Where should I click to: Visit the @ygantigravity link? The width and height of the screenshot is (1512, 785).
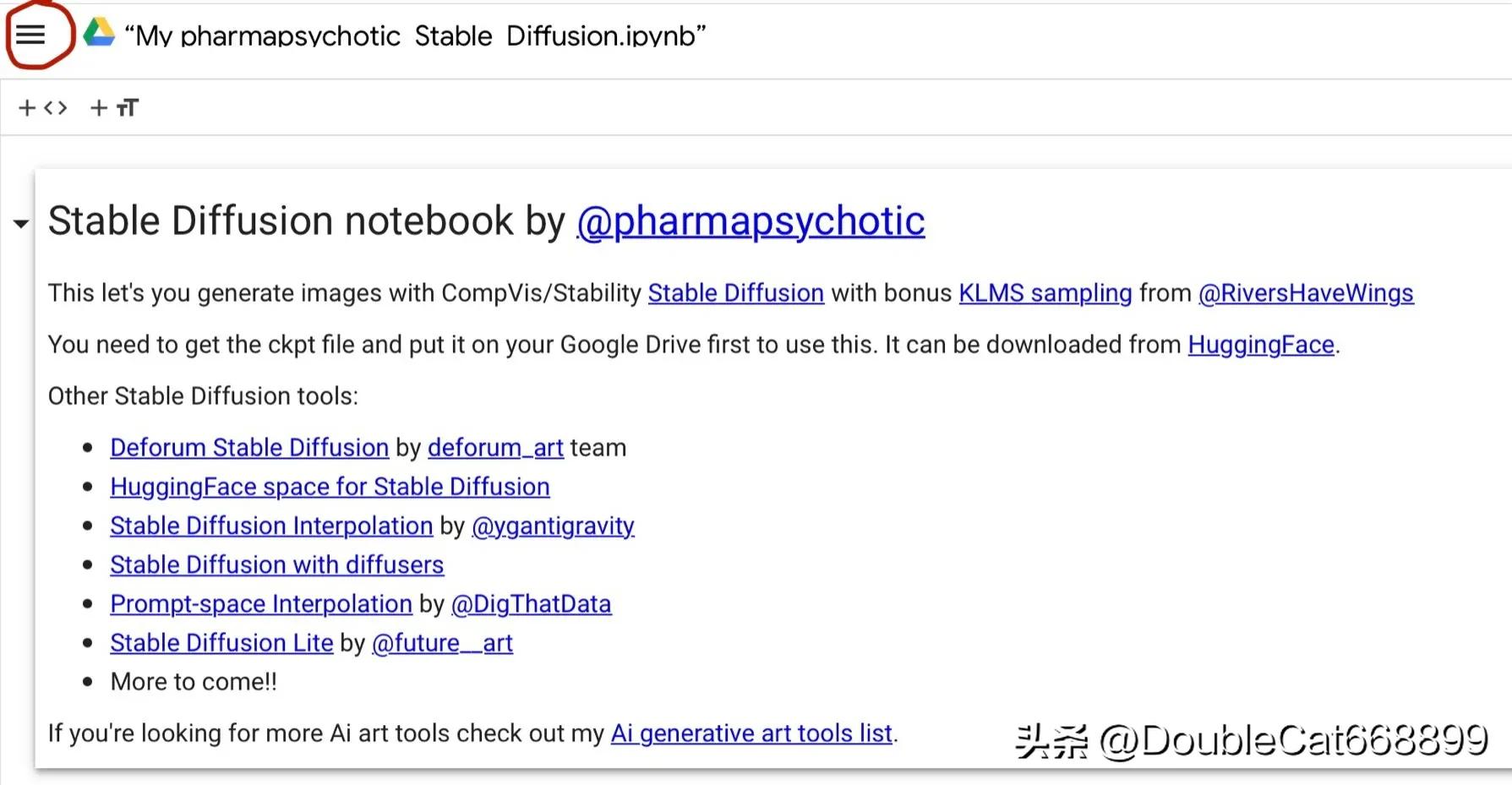tap(553, 526)
